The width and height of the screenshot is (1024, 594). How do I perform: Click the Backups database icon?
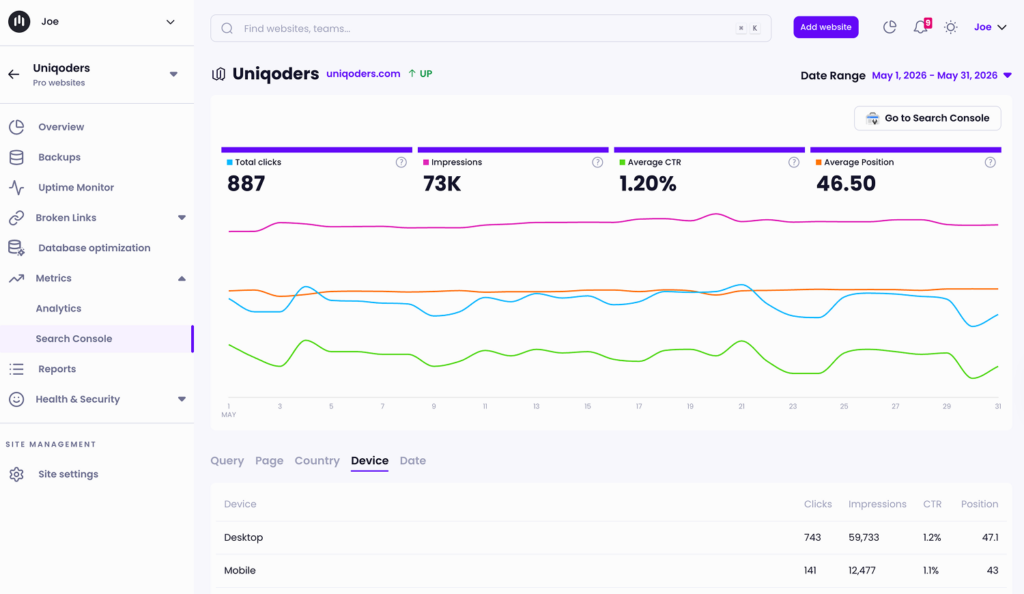[16, 157]
